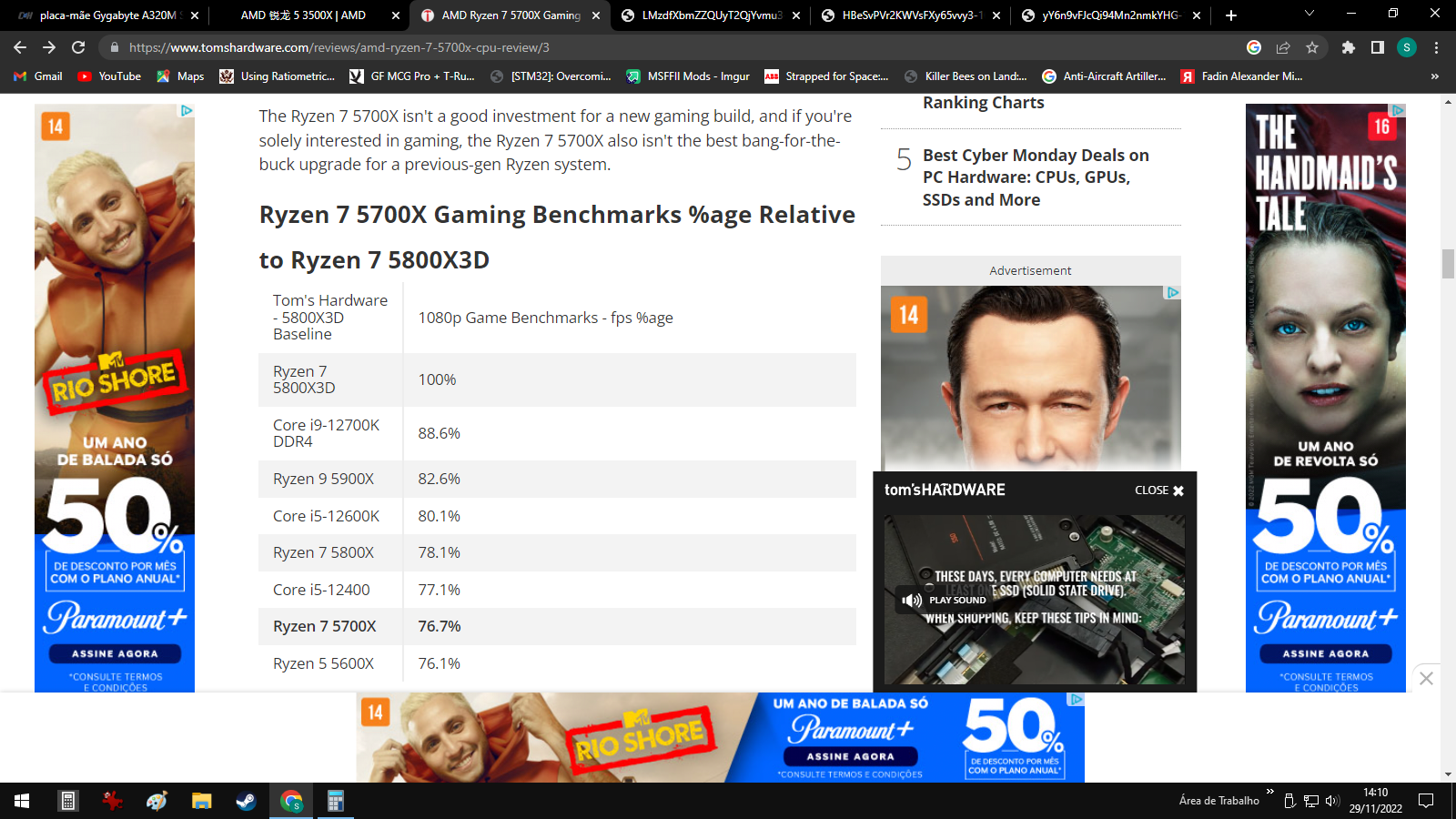Expand the Área de Trabalho toolbar chevron
1456x819 pixels.
pyautogui.click(x=1269, y=793)
